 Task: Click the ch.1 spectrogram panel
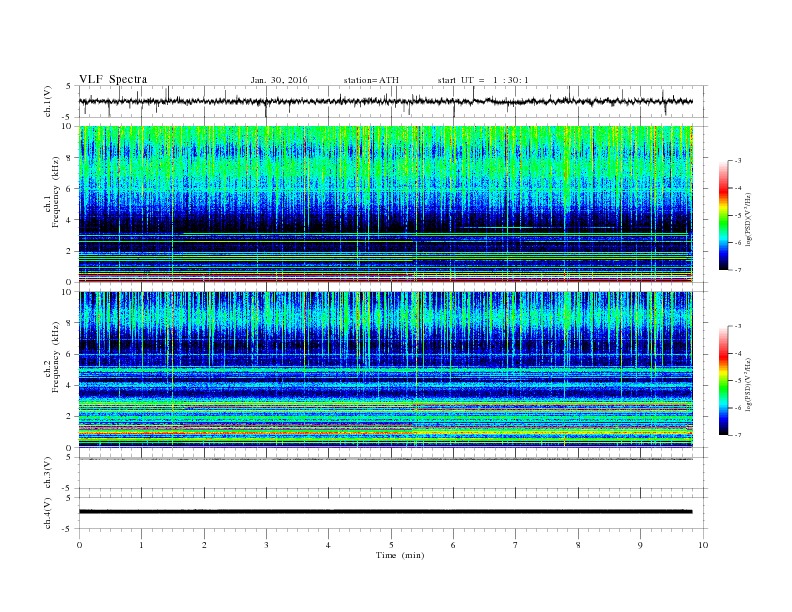(385, 204)
